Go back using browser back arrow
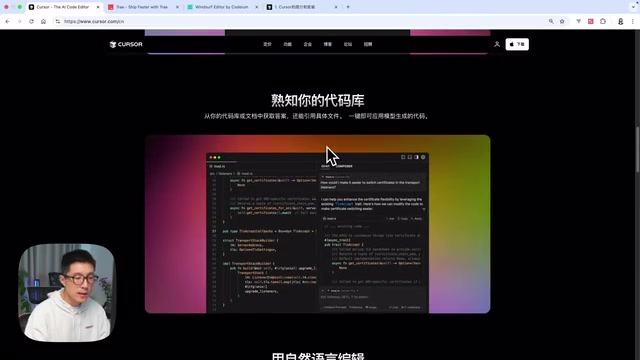640x360 pixels. pos(7,21)
